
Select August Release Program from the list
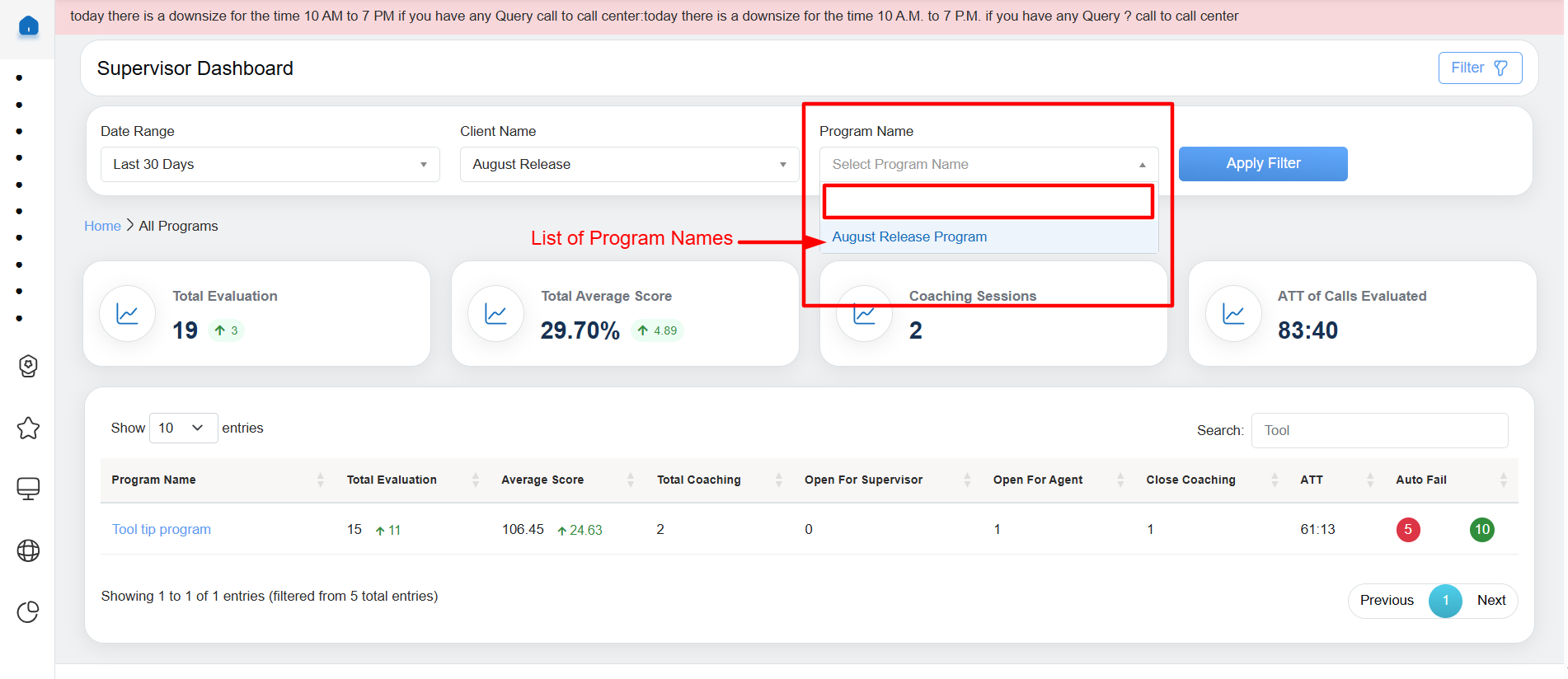click(x=909, y=236)
